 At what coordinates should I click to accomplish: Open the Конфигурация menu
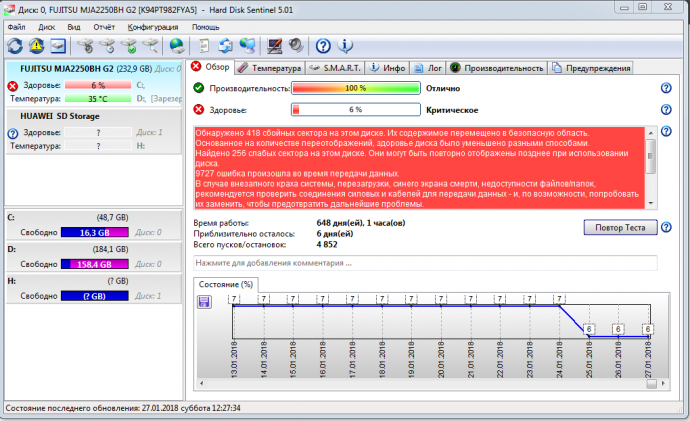tap(153, 27)
